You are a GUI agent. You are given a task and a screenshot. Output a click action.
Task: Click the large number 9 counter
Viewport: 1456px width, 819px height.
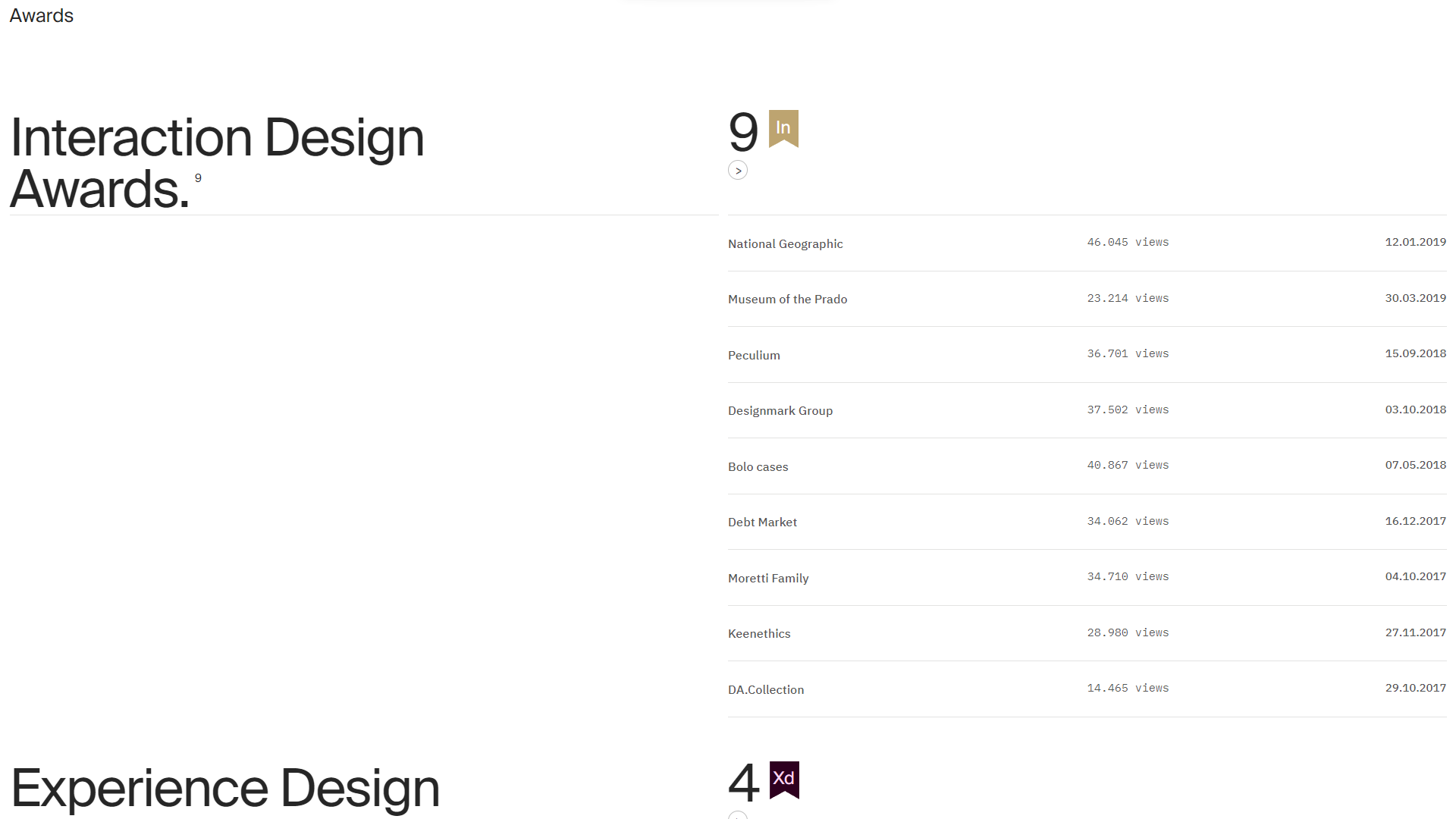pos(743,132)
